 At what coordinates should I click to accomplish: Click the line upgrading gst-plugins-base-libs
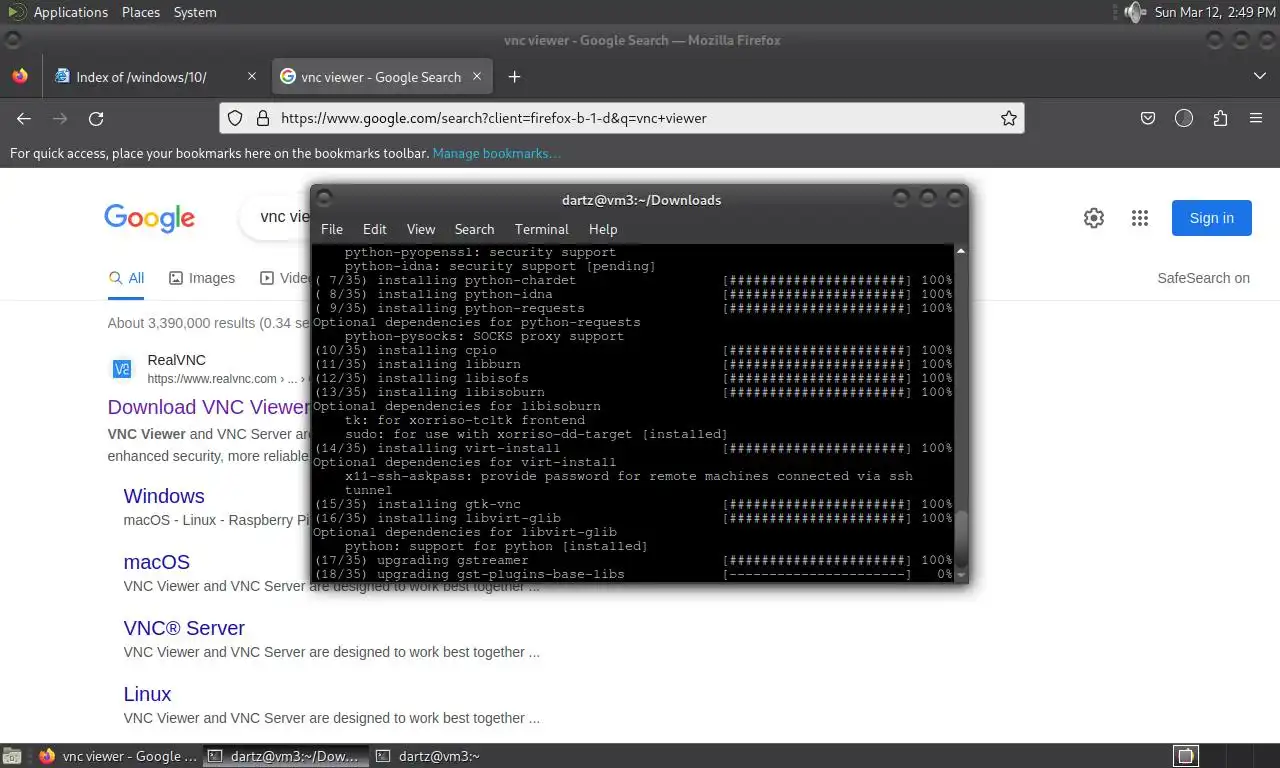tap(633, 574)
